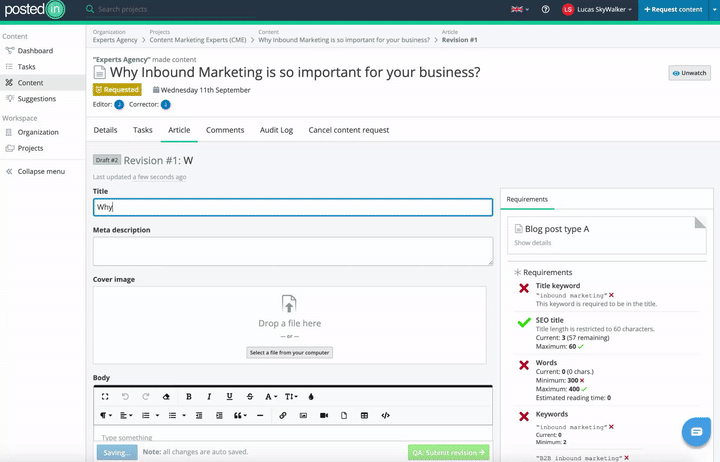Select a file from your computer
720x462 pixels.
289,353
